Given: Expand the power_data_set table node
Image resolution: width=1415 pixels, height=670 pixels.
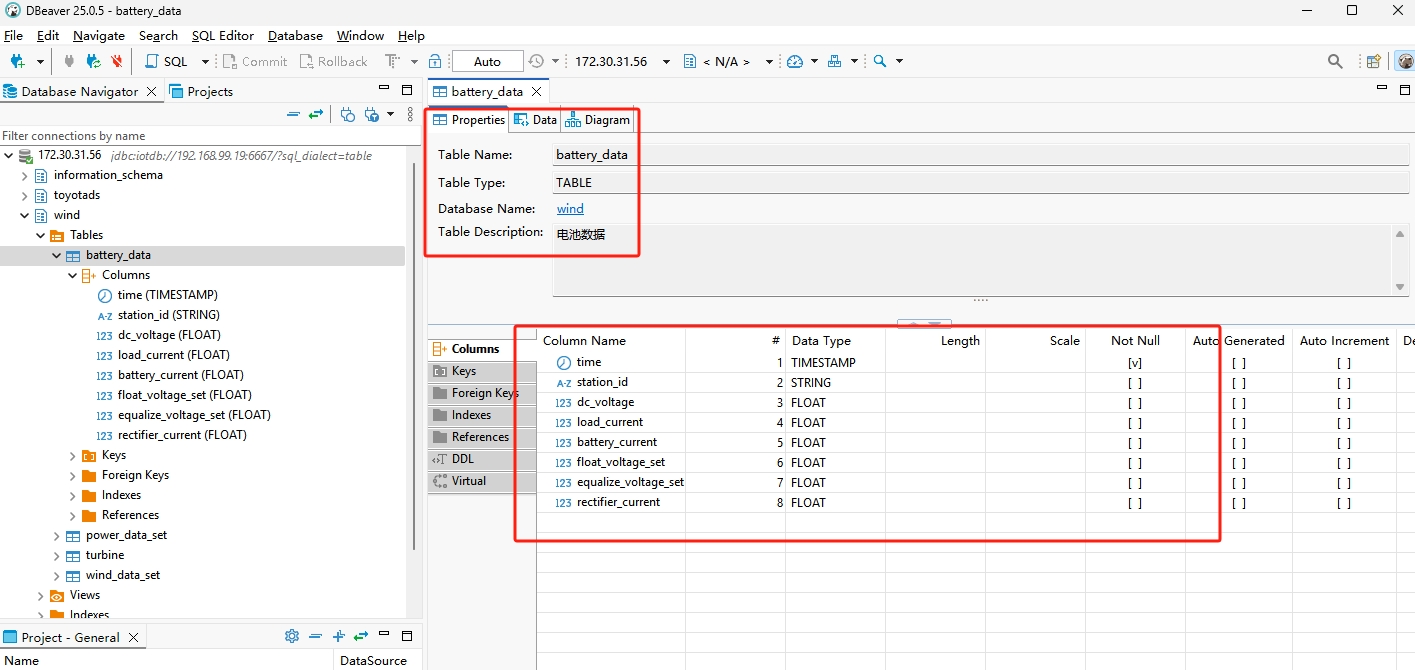Looking at the screenshot, I should pos(57,535).
